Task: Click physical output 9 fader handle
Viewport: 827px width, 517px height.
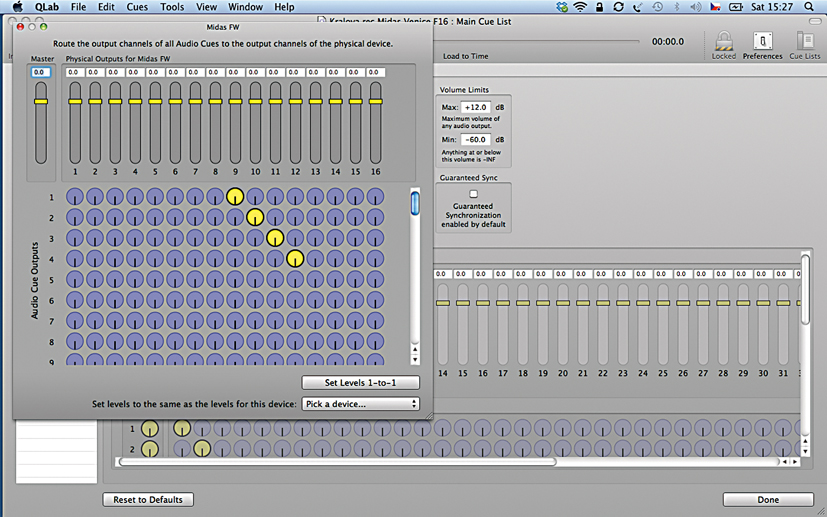Action: [x=235, y=101]
